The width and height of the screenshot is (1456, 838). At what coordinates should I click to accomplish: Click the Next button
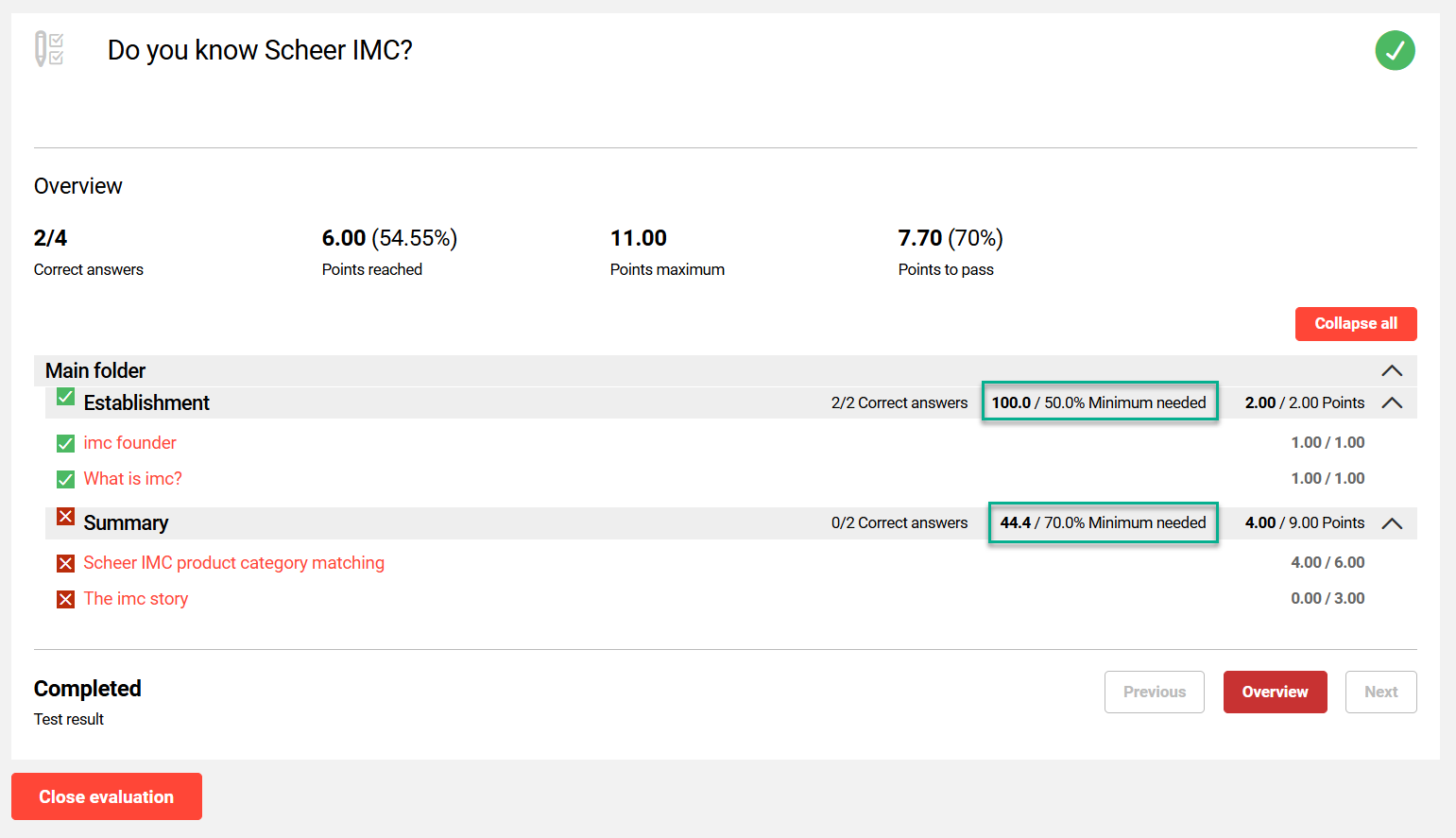1381,692
